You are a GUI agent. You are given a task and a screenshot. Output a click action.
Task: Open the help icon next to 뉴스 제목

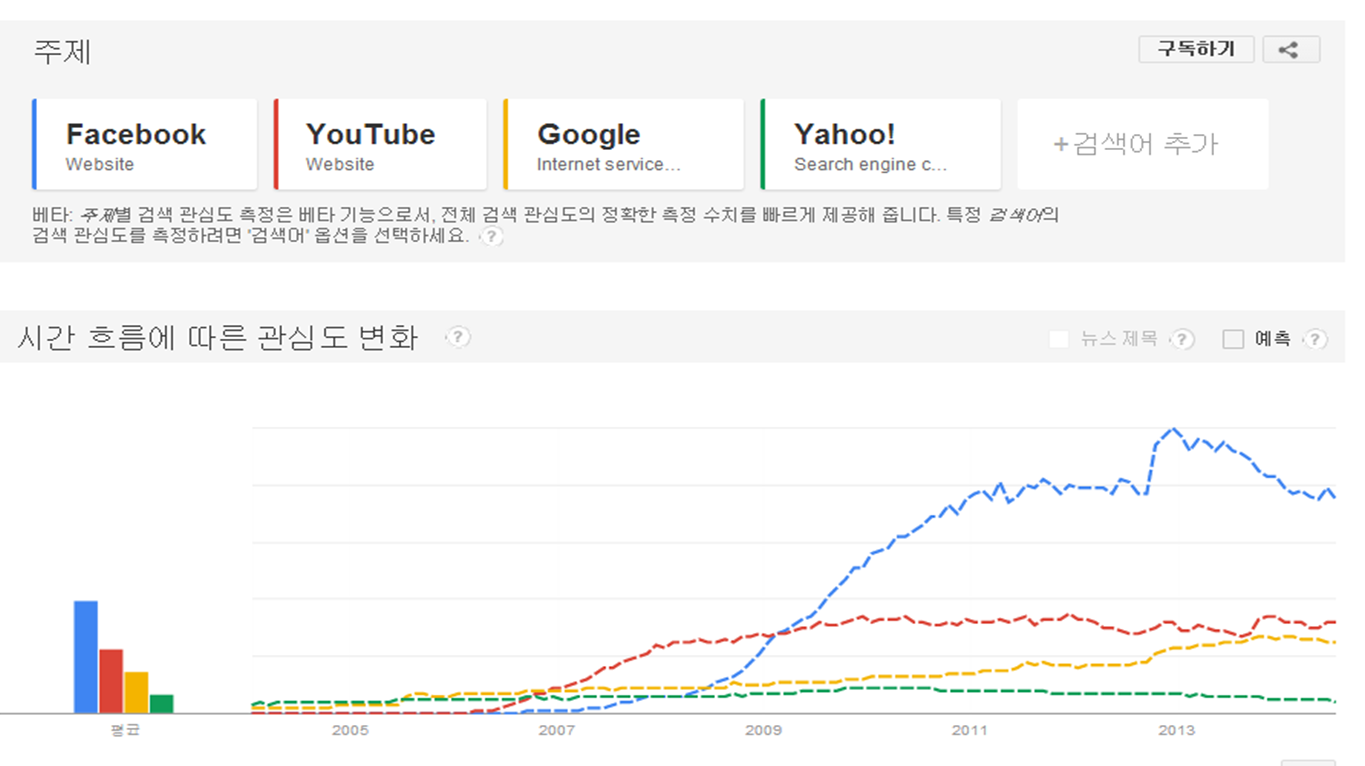tap(1182, 339)
